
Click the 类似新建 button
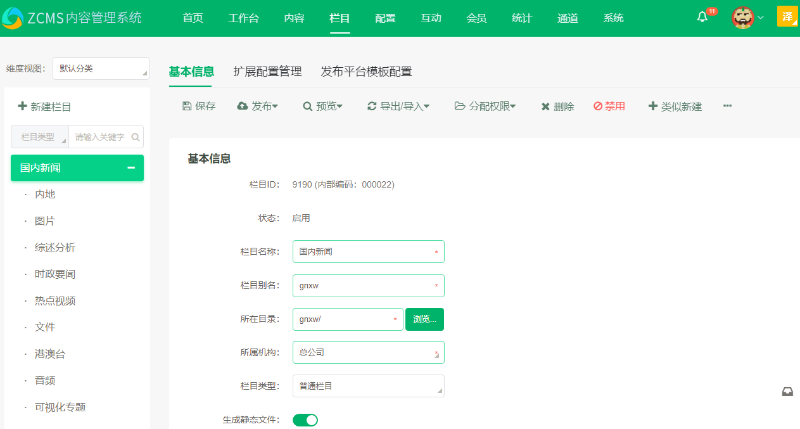click(675, 106)
